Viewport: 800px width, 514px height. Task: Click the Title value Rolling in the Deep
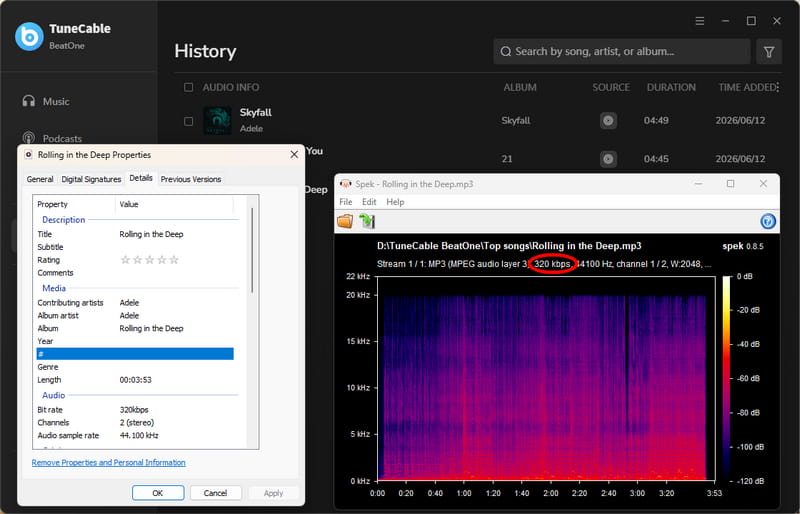pyautogui.click(x=152, y=234)
